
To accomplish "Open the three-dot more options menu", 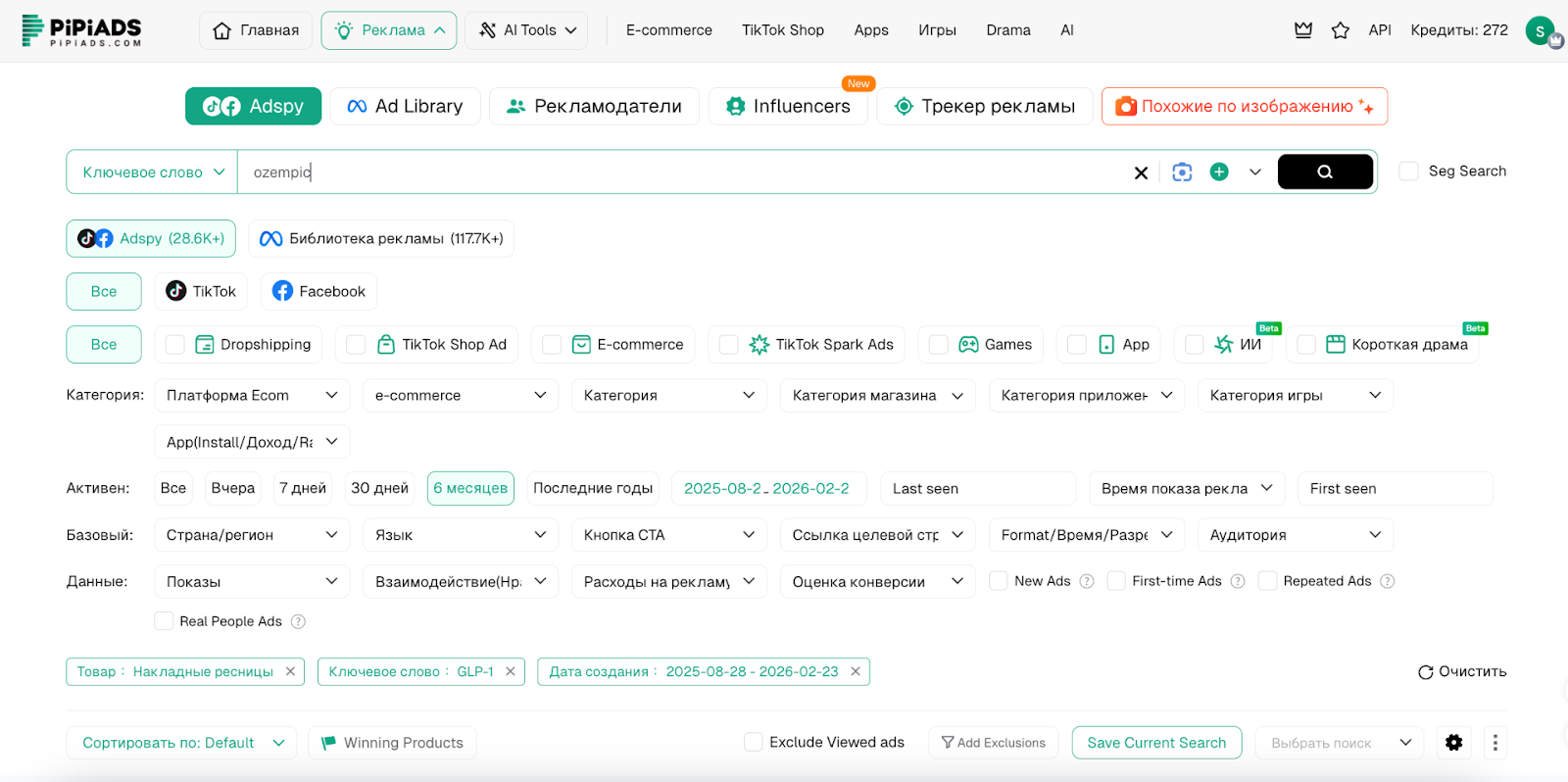I will tap(1494, 743).
